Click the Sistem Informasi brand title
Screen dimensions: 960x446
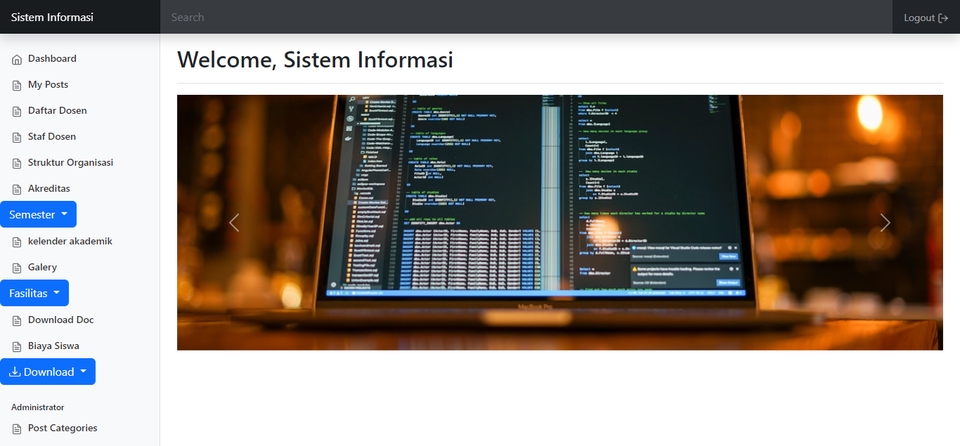coord(52,17)
